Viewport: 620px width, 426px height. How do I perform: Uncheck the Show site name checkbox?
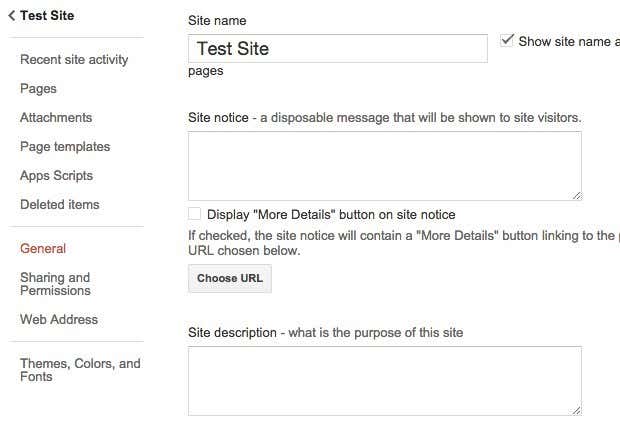pyautogui.click(x=507, y=40)
